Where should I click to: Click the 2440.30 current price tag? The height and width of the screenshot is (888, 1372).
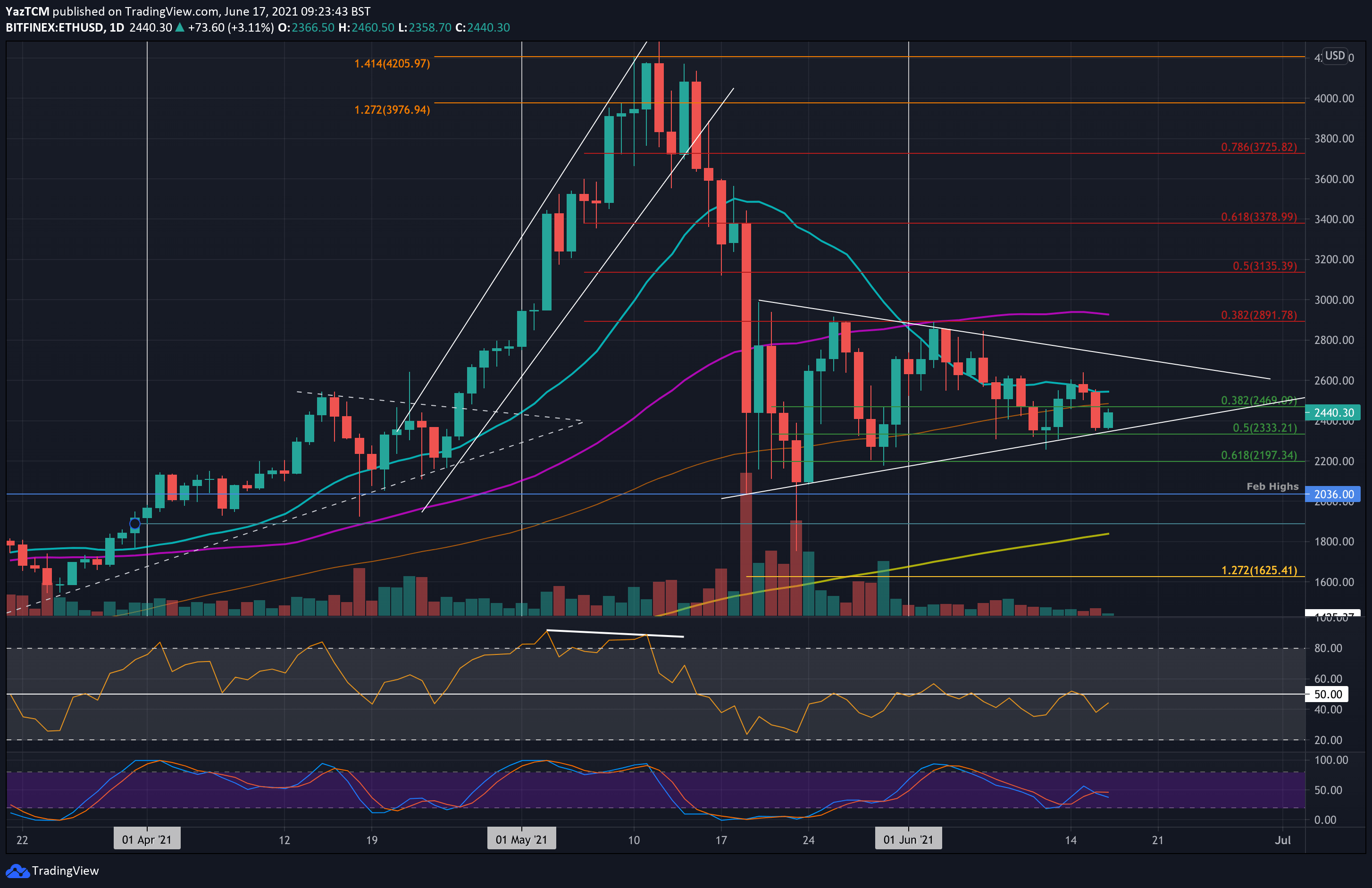[x=1332, y=413]
